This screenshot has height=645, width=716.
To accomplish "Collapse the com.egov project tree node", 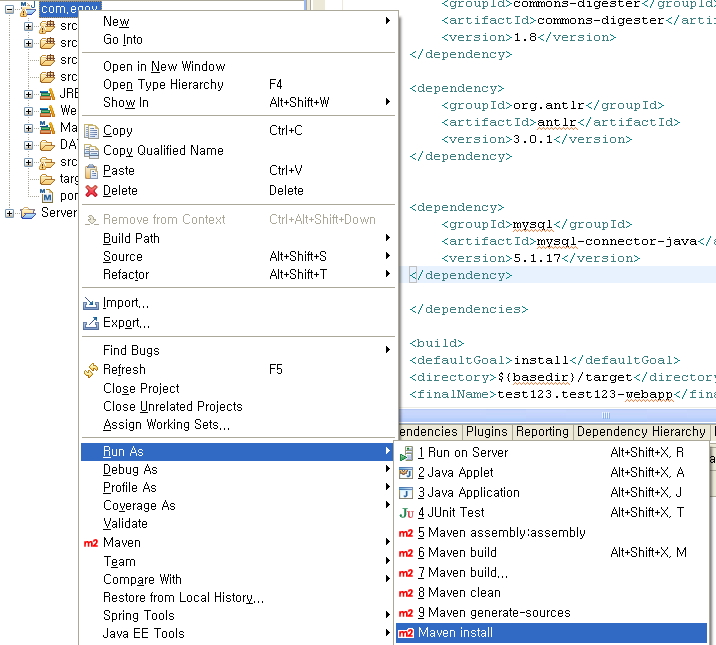I will point(9,9).
